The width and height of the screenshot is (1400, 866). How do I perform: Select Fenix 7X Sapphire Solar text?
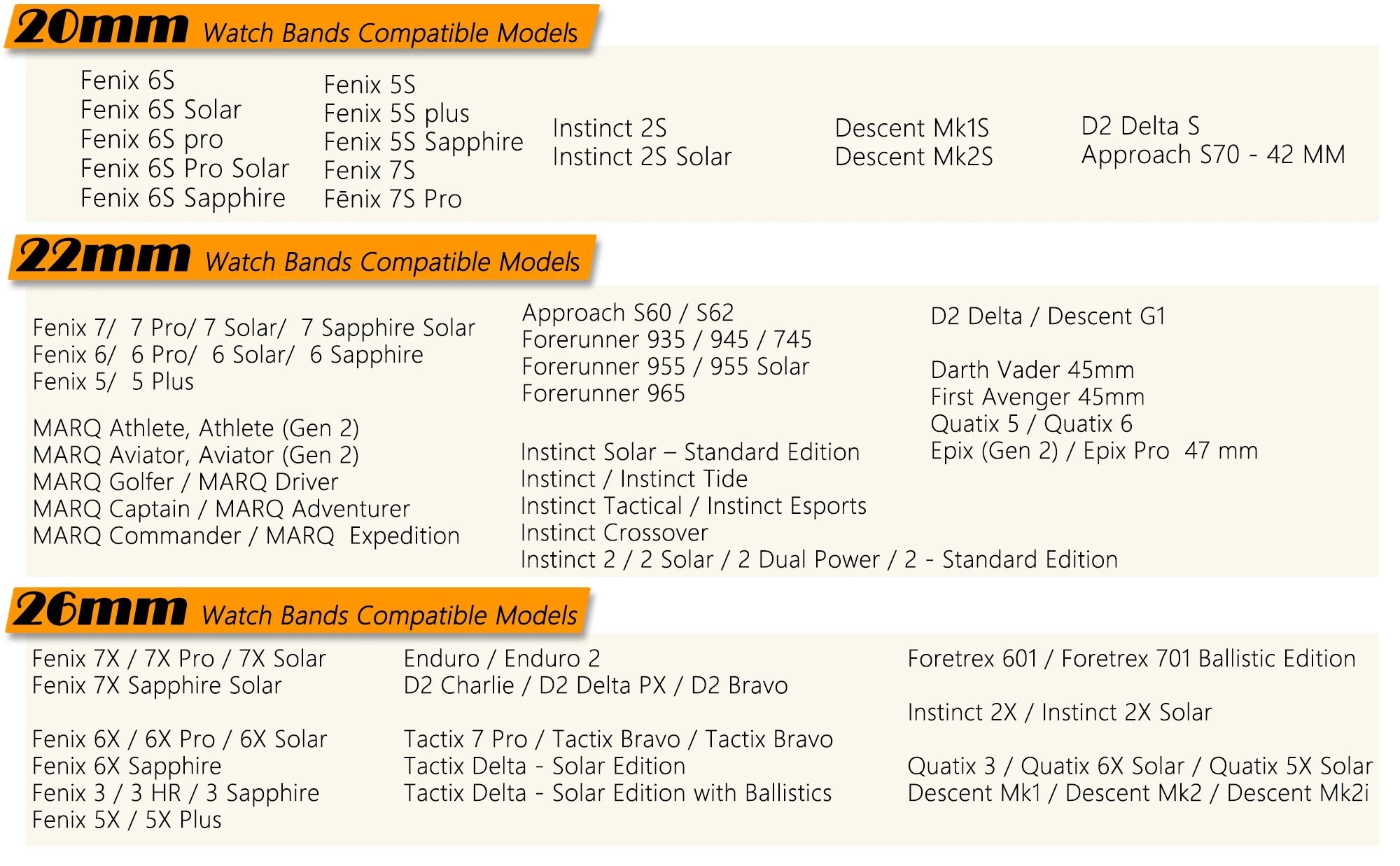point(157,685)
